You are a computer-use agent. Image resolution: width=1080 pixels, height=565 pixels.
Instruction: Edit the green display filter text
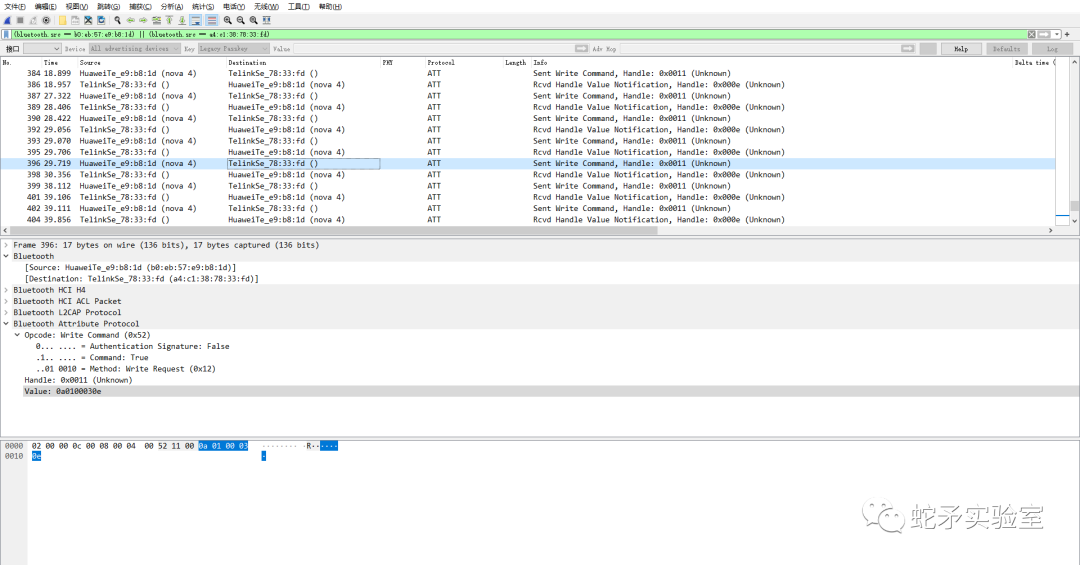[517, 34]
